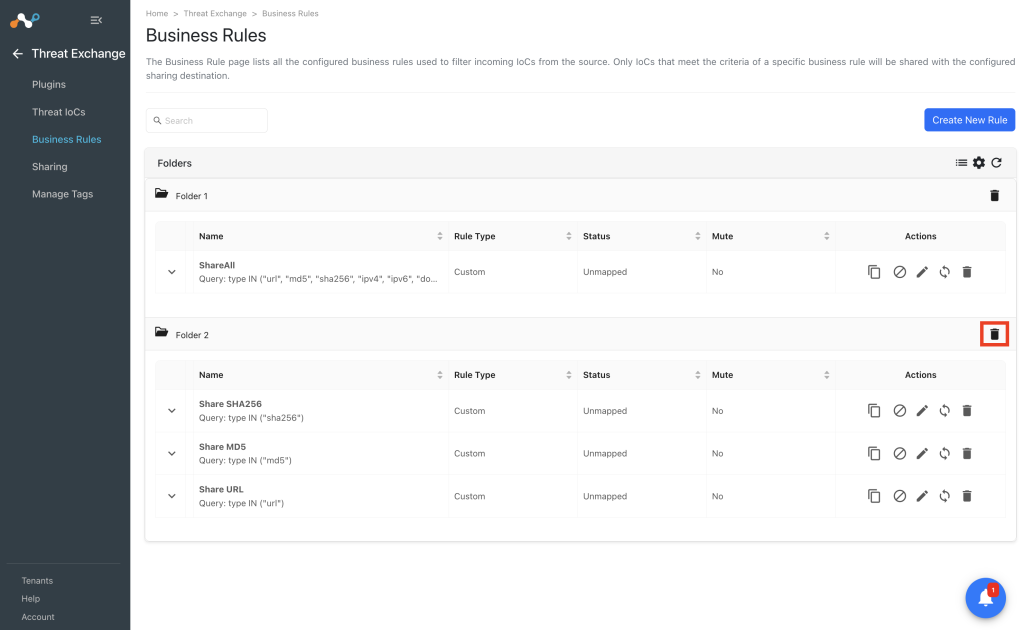Open the notifications bell
Viewport: 1024px width, 630px height.
[985, 598]
